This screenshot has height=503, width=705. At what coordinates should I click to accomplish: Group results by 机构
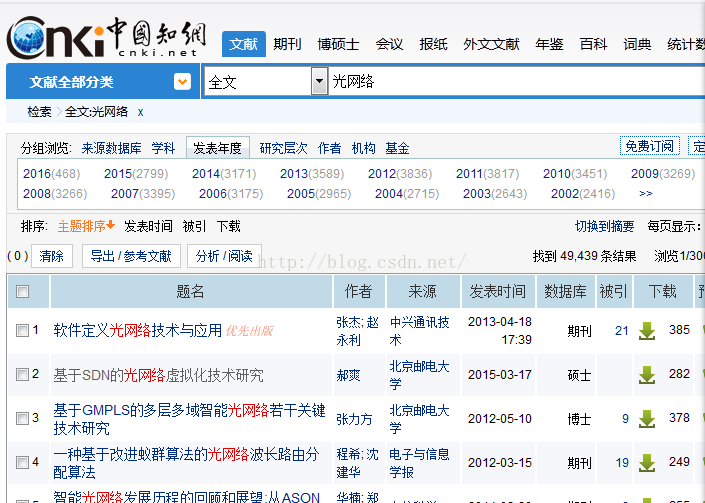[364, 148]
